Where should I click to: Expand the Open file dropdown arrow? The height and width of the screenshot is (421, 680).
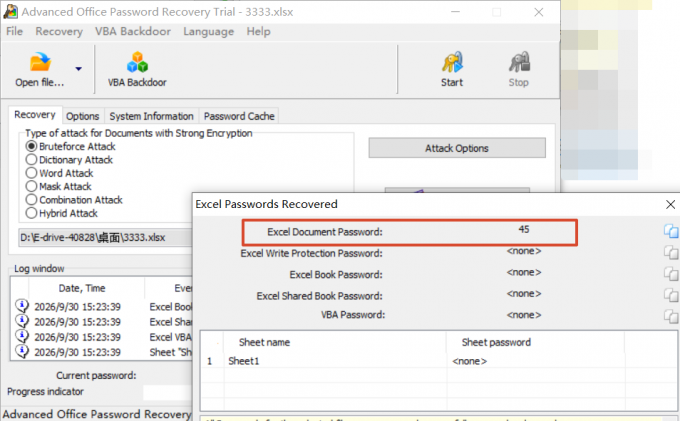click(78, 69)
